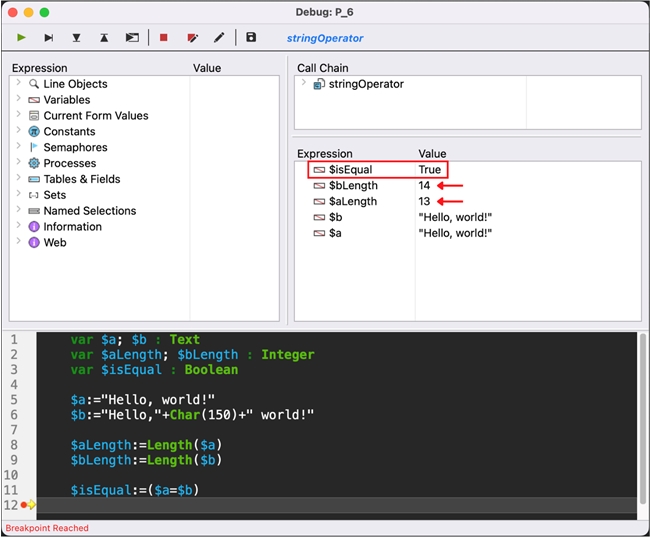This screenshot has height=537, width=650.
Task: Click the stringOperator method name link
Action: click(x=325, y=38)
